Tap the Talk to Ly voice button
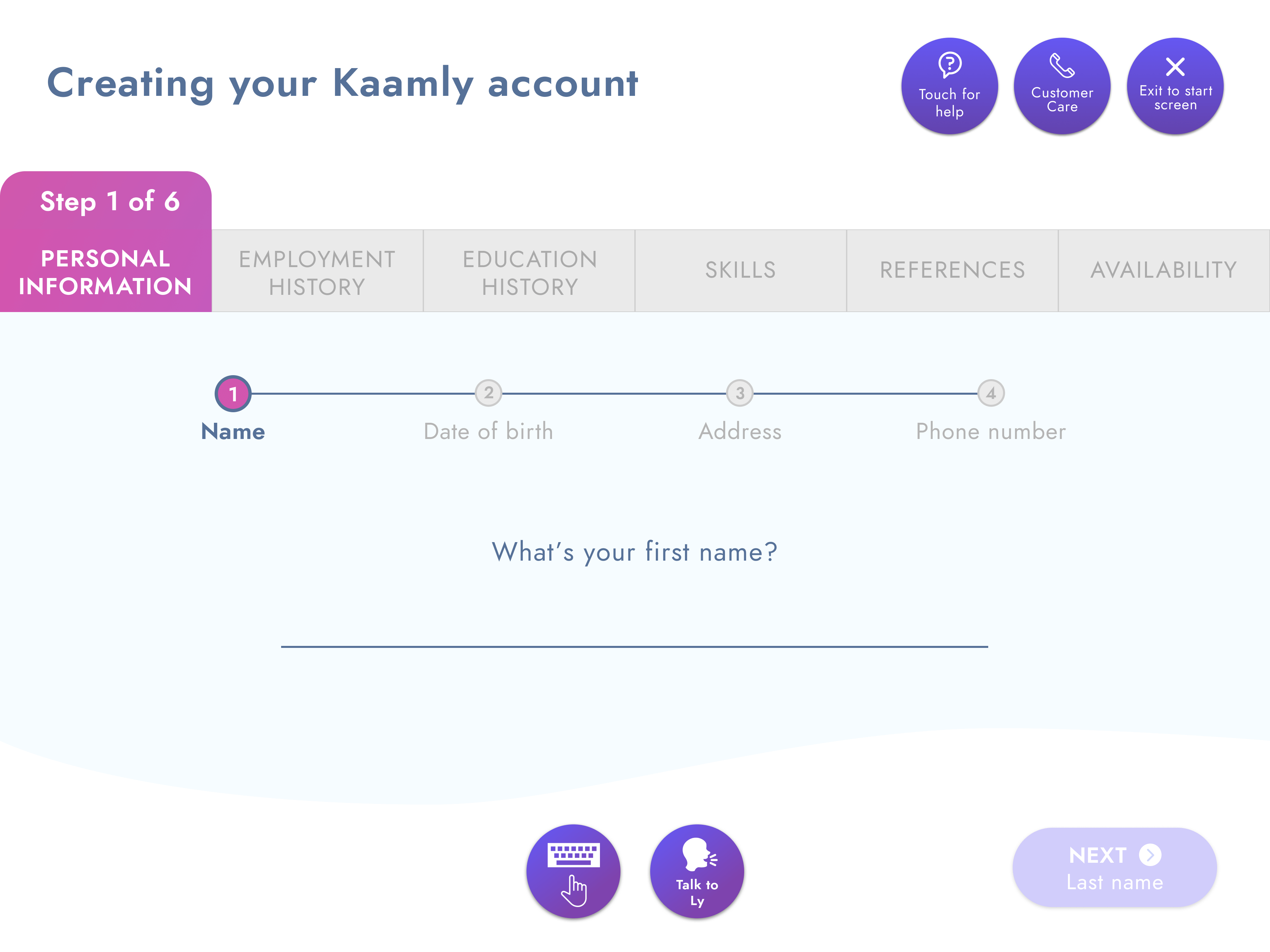 (697, 871)
